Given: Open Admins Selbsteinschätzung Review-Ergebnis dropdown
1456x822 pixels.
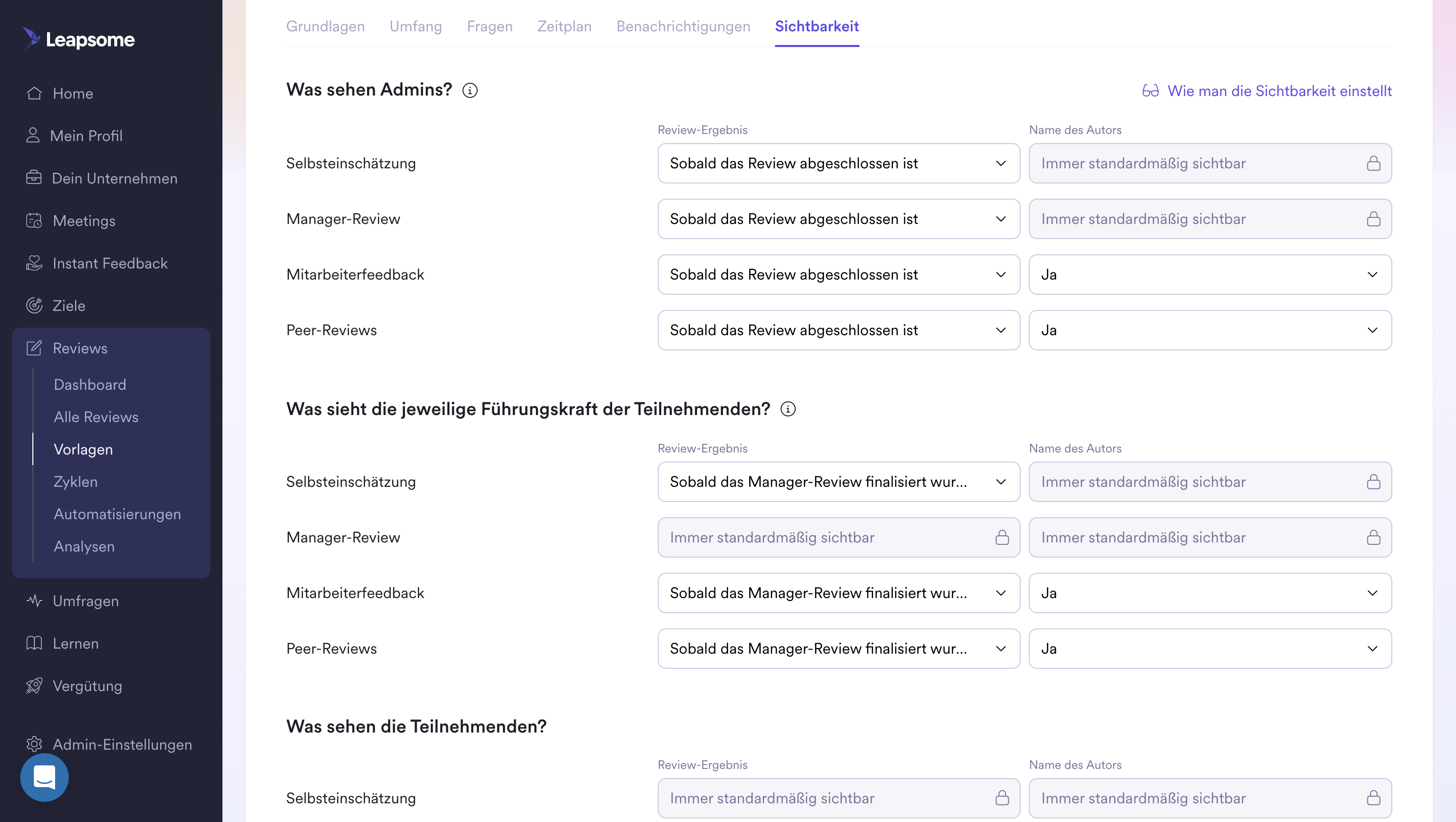Looking at the screenshot, I should [x=839, y=163].
